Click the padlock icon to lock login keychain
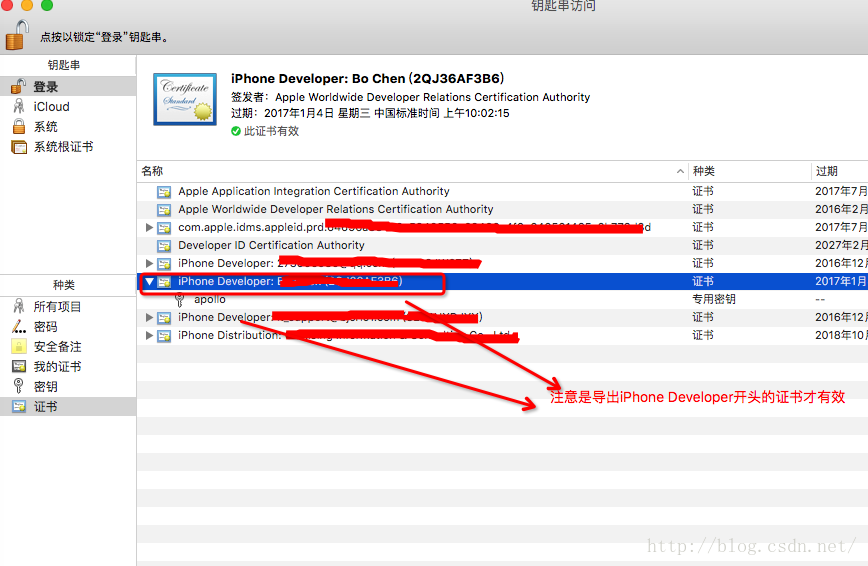Screen dimensions: 868x566 point(17,35)
